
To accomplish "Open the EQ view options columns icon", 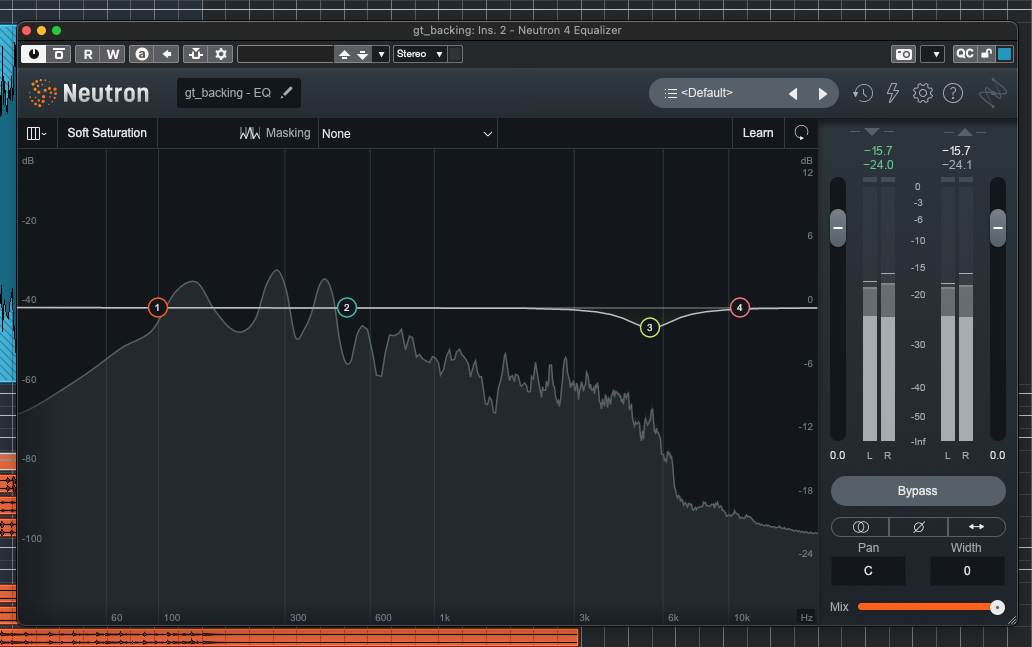I will (x=36, y=134).
